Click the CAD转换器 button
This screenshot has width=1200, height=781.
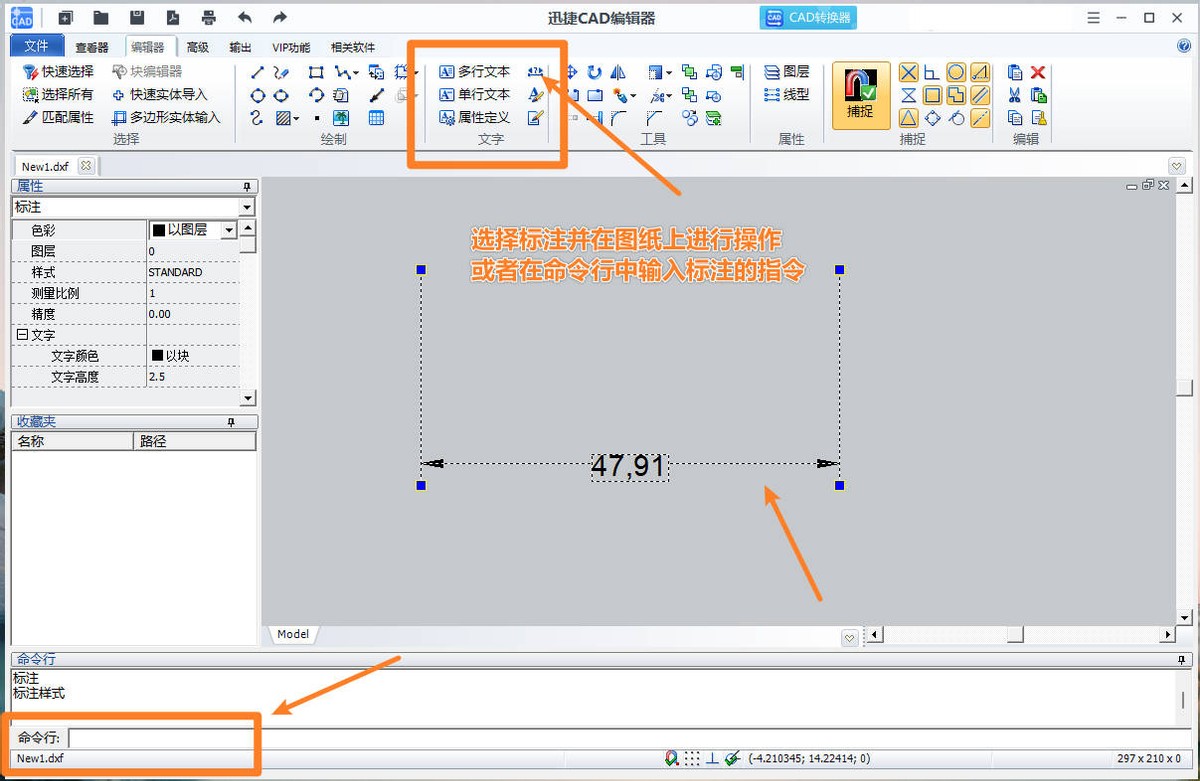tap(809, 18)
